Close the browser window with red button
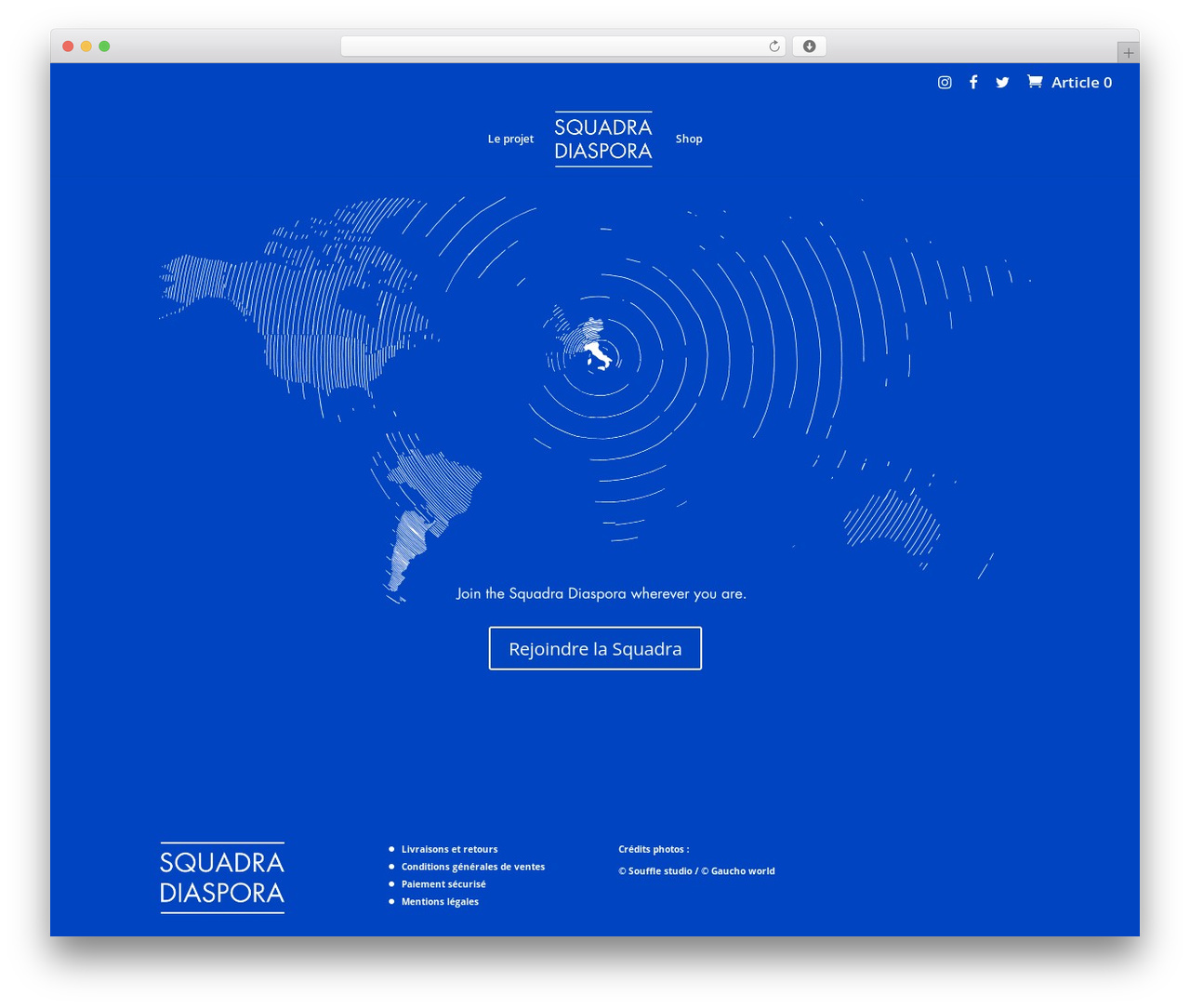 coord(68,46)
